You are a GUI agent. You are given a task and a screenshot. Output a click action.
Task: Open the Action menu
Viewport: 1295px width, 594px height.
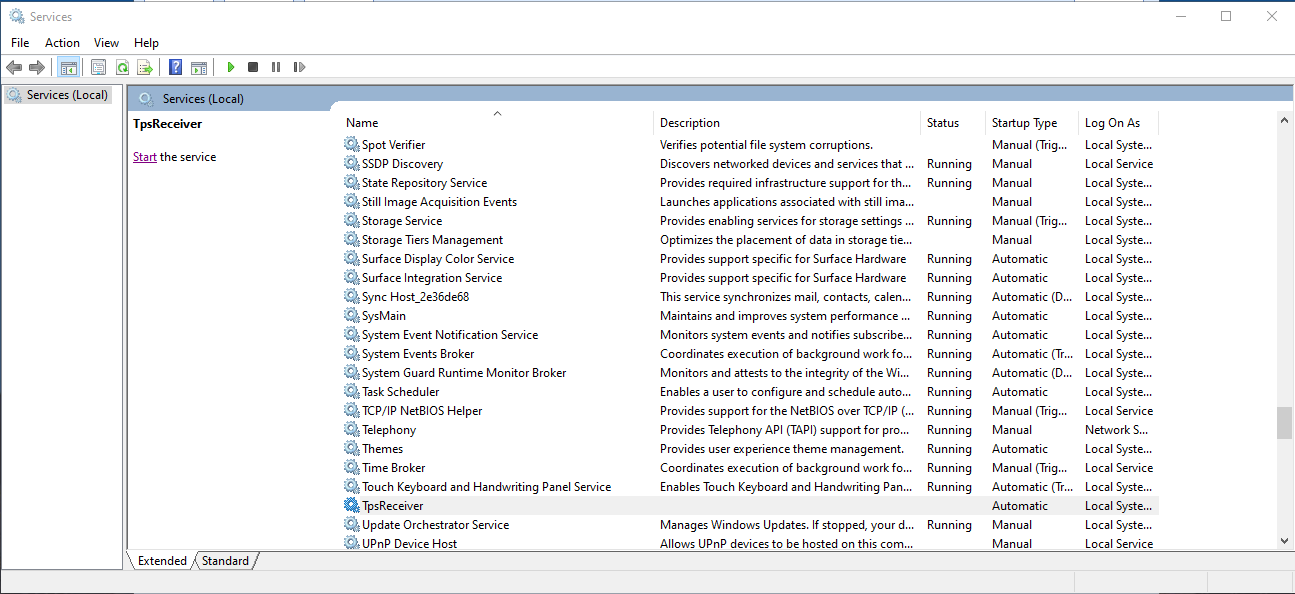(62, 43)
